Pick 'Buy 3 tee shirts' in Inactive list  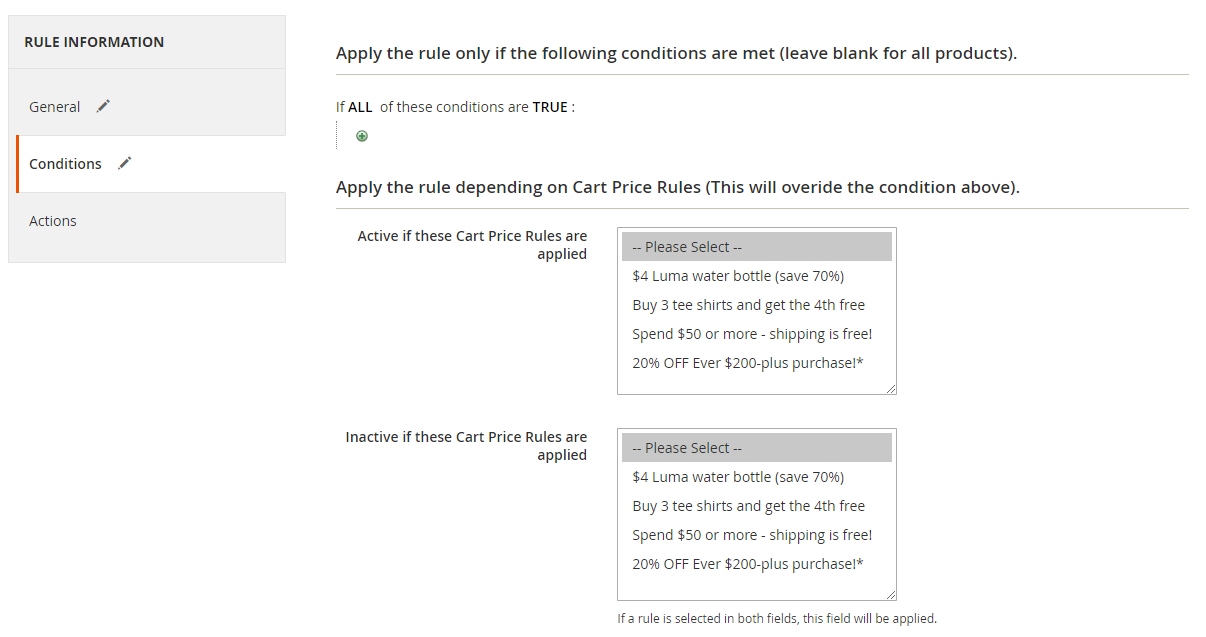[x=748, y=506]
